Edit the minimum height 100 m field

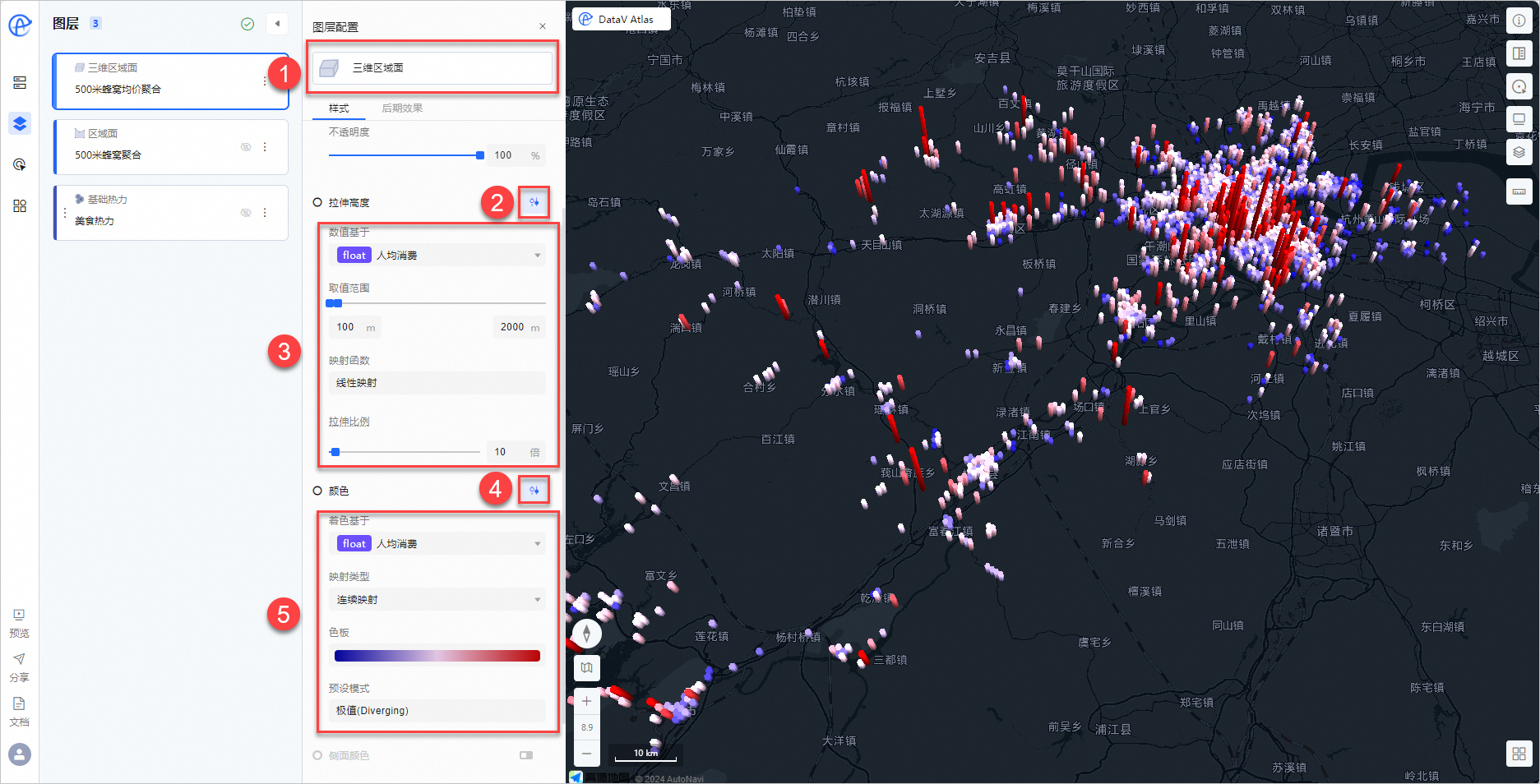355,327
